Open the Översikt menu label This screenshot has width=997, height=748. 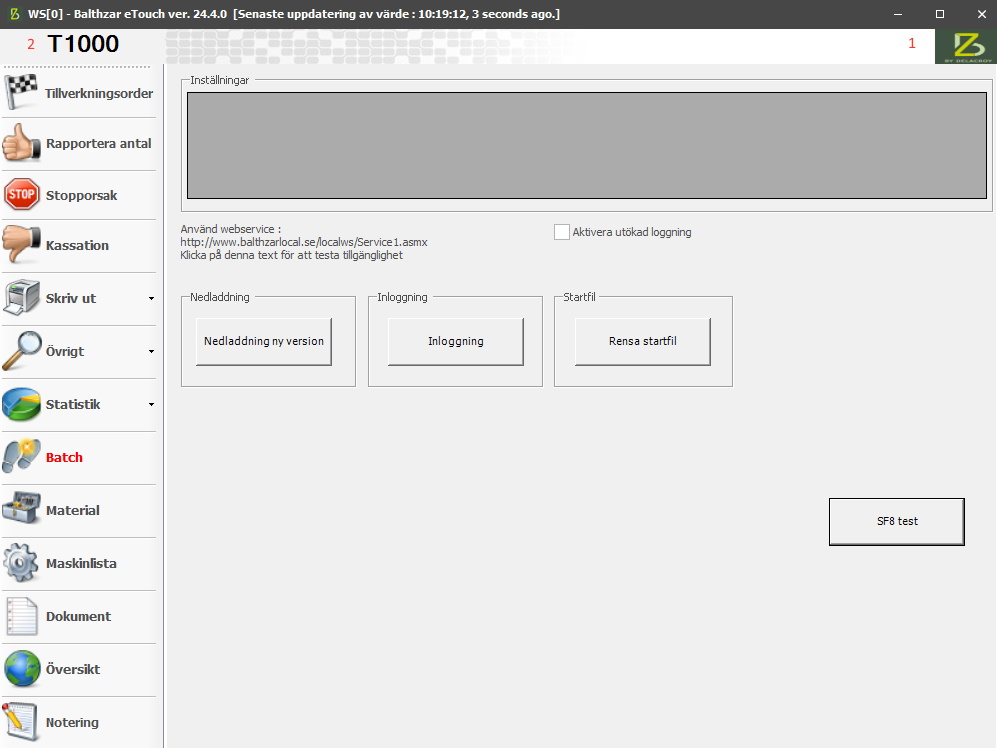(x=72, y=669)
